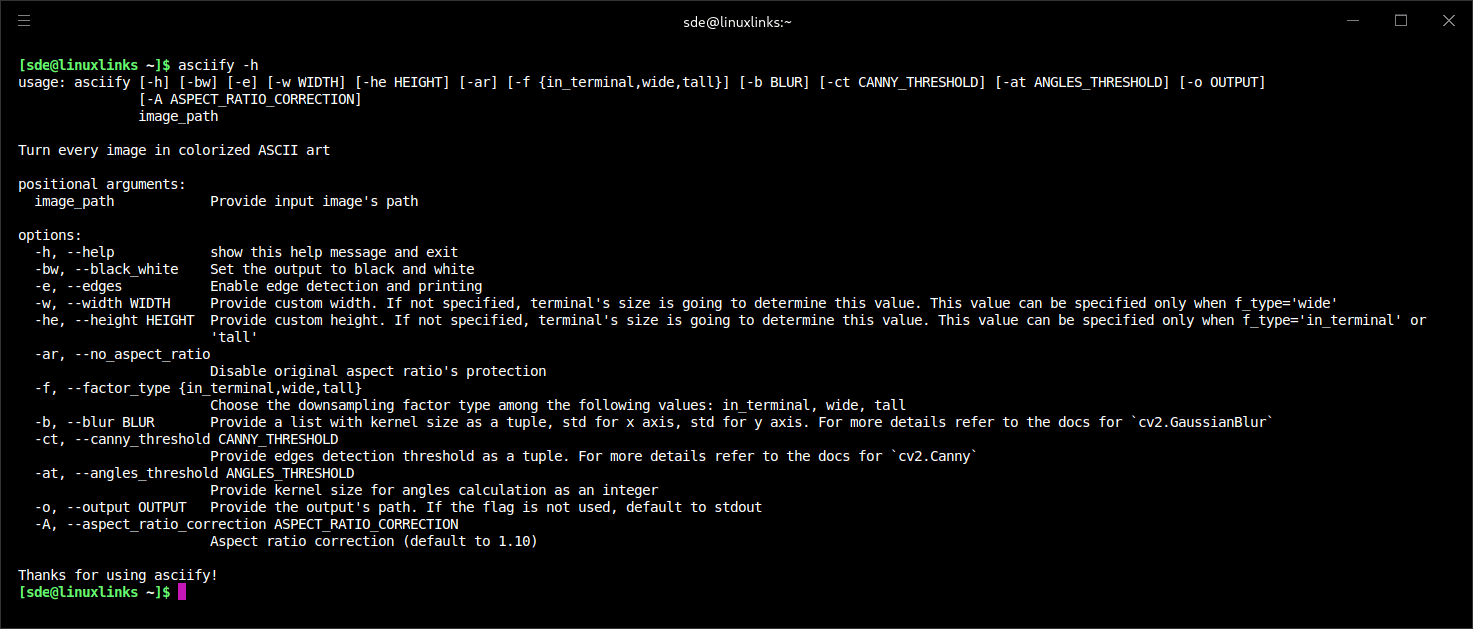Click the '--blur BLUR' option text
This screenshot has height=629, width=1473.
tap(111, 422)
